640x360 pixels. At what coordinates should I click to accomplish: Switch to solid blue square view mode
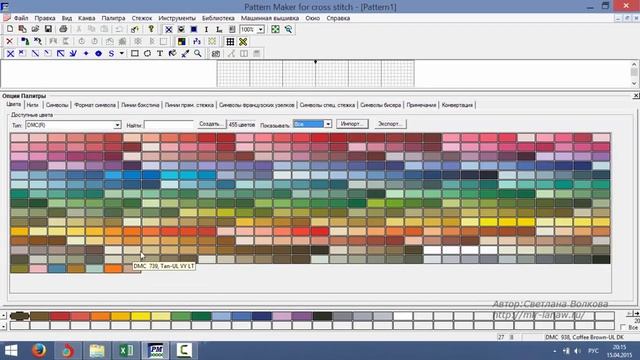click(x=193, y=29)
